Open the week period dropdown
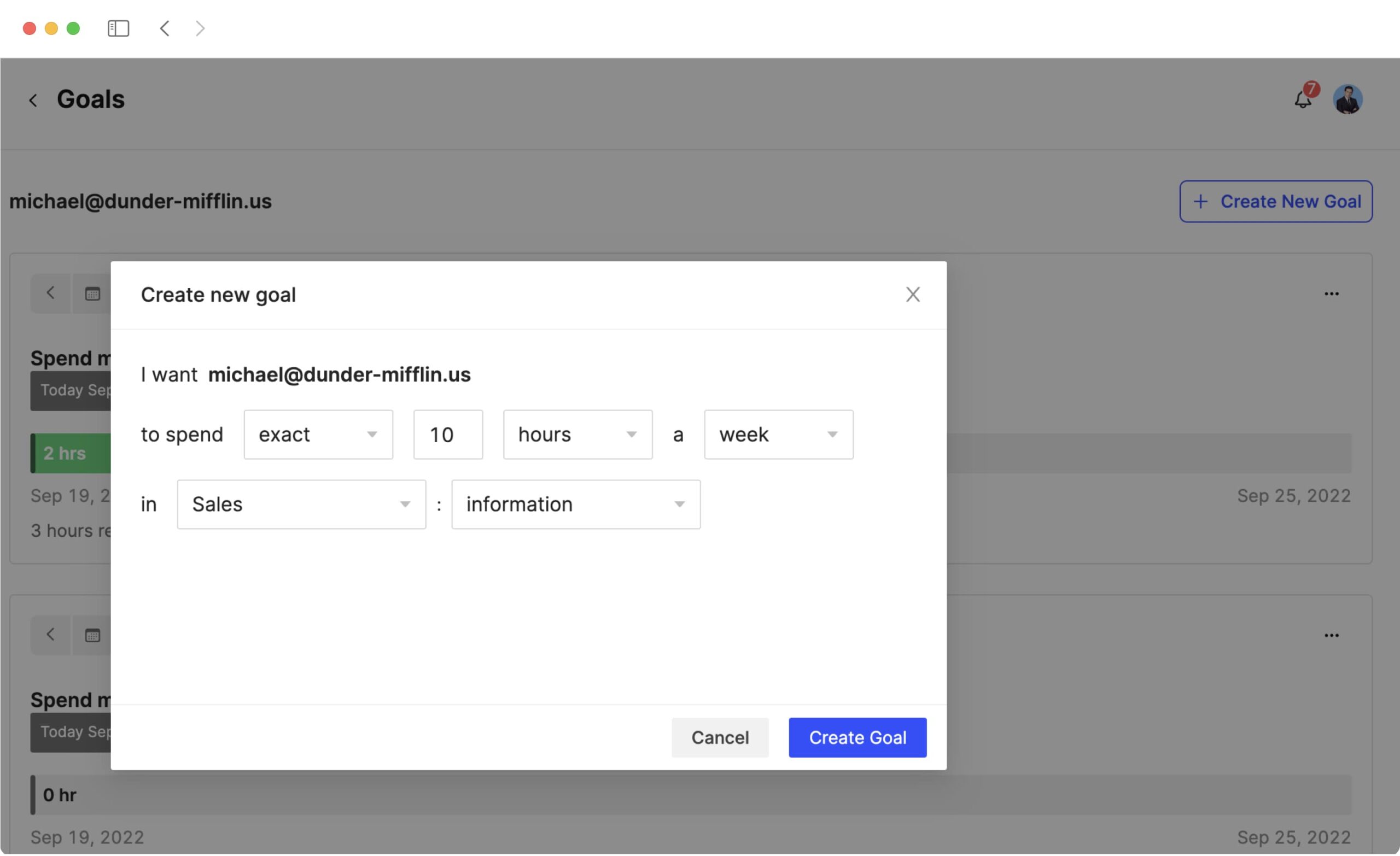Viewport: 1400px width, 856px height. [778, 435]
